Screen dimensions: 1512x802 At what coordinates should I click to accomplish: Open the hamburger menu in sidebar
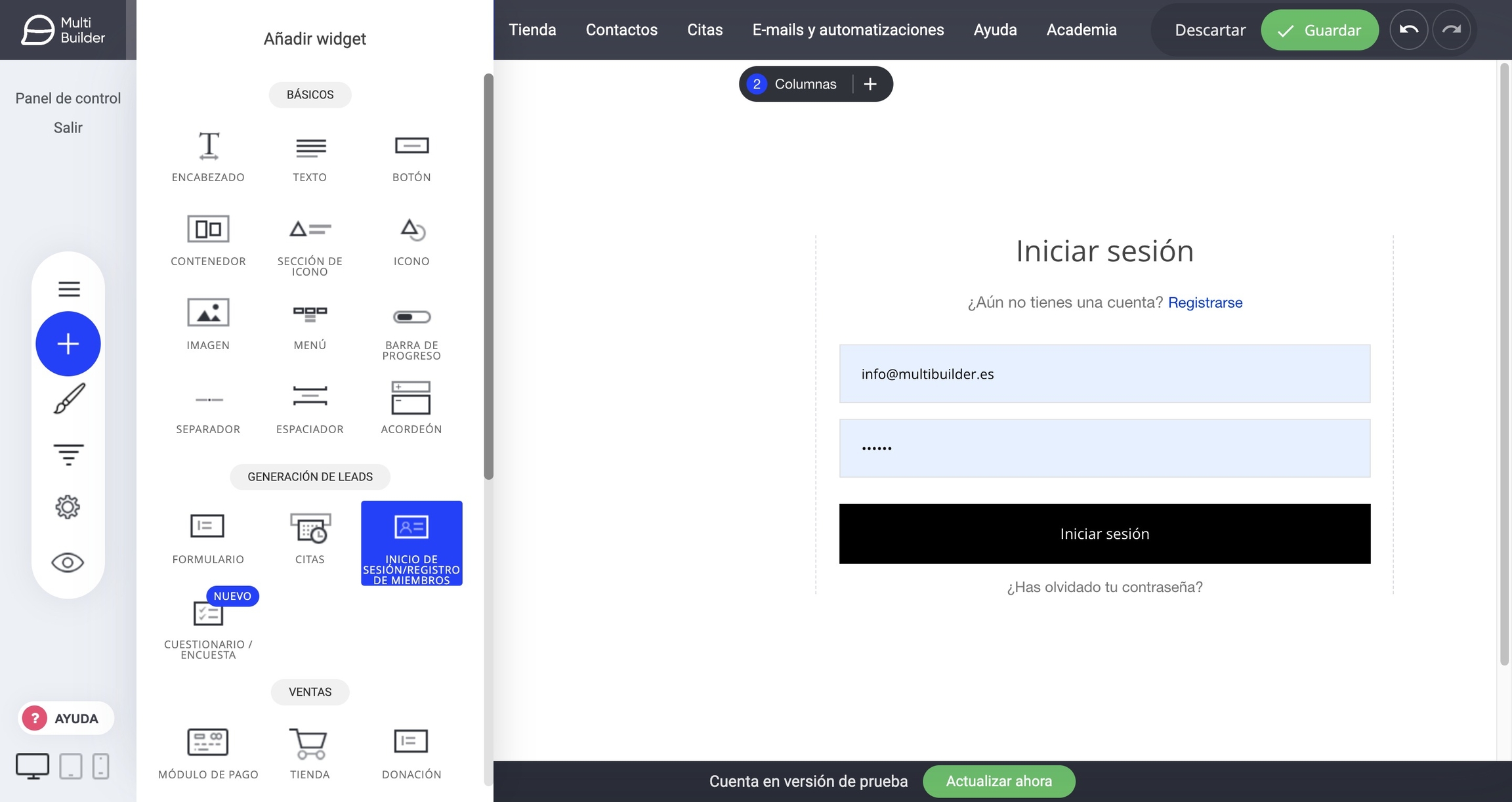pos(68,289)
